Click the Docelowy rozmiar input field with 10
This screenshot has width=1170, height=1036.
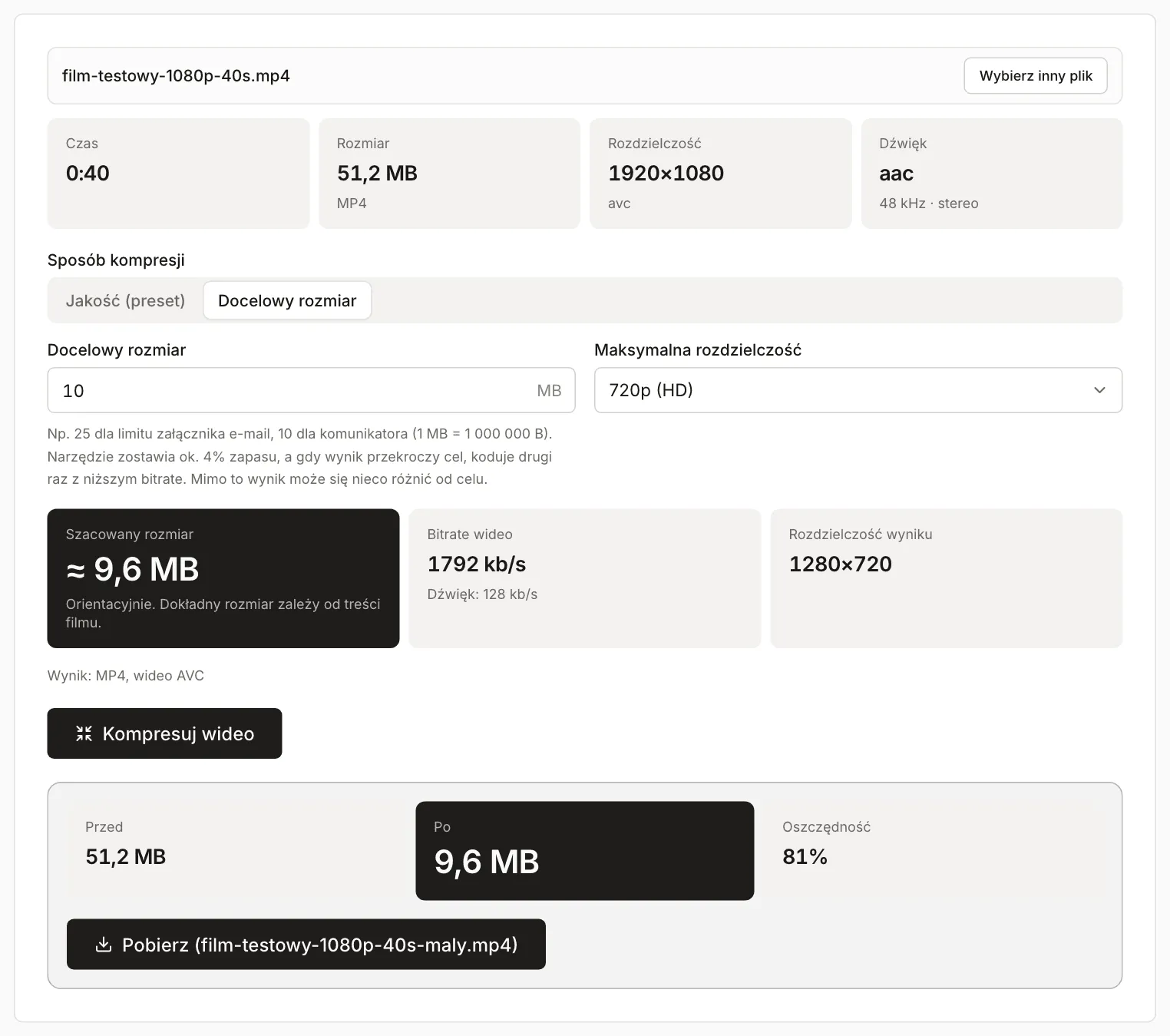(x=311, y=390)
